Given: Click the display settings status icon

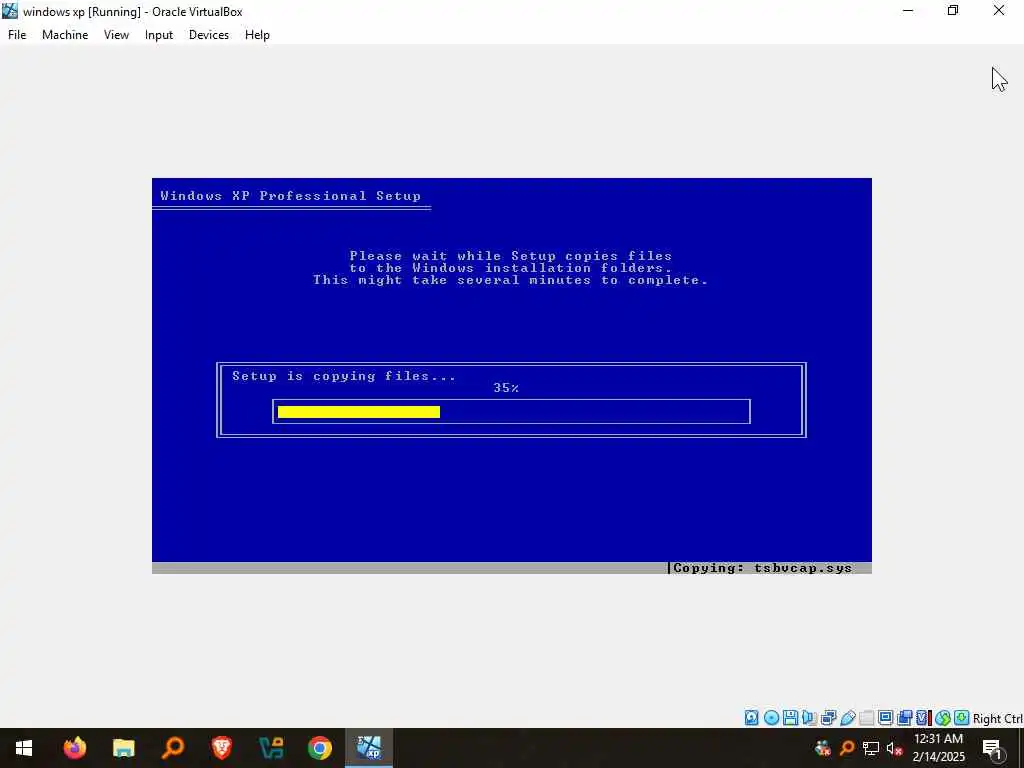Looking at the screenshot, I should (x=885, y=718).
